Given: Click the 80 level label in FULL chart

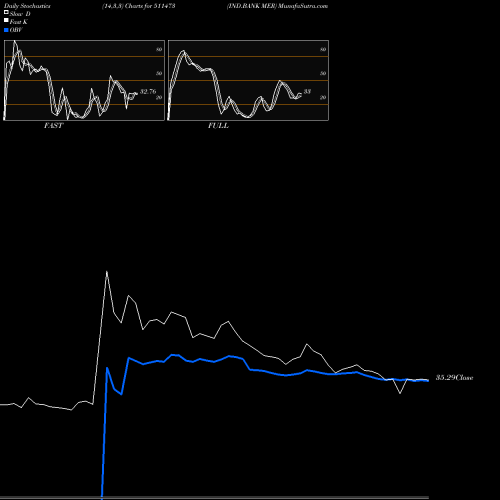Looking at the screenshot, I should click(x=323, y=50).
